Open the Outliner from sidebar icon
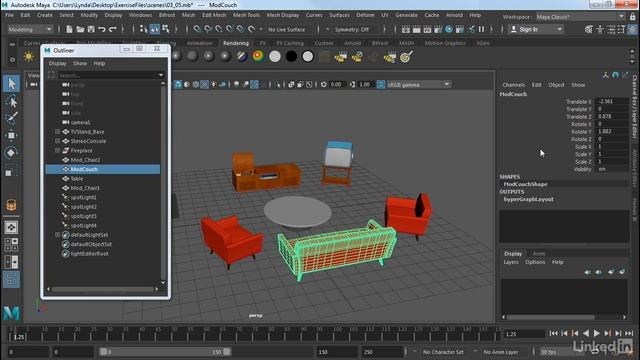Viewport: 640px width, 360px height. coord(11,280)
